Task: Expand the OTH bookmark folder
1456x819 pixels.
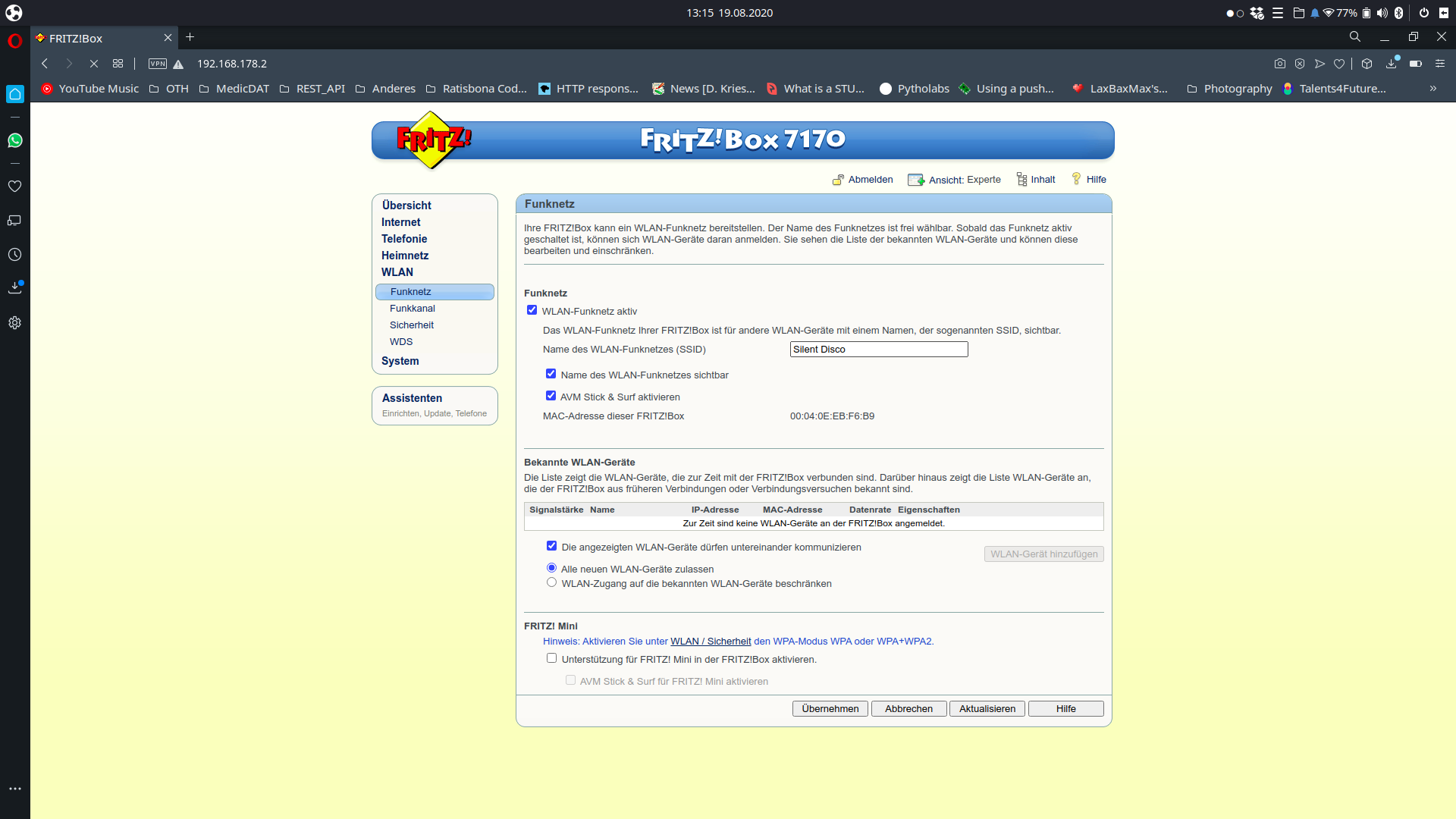Action: click(169, 89)
